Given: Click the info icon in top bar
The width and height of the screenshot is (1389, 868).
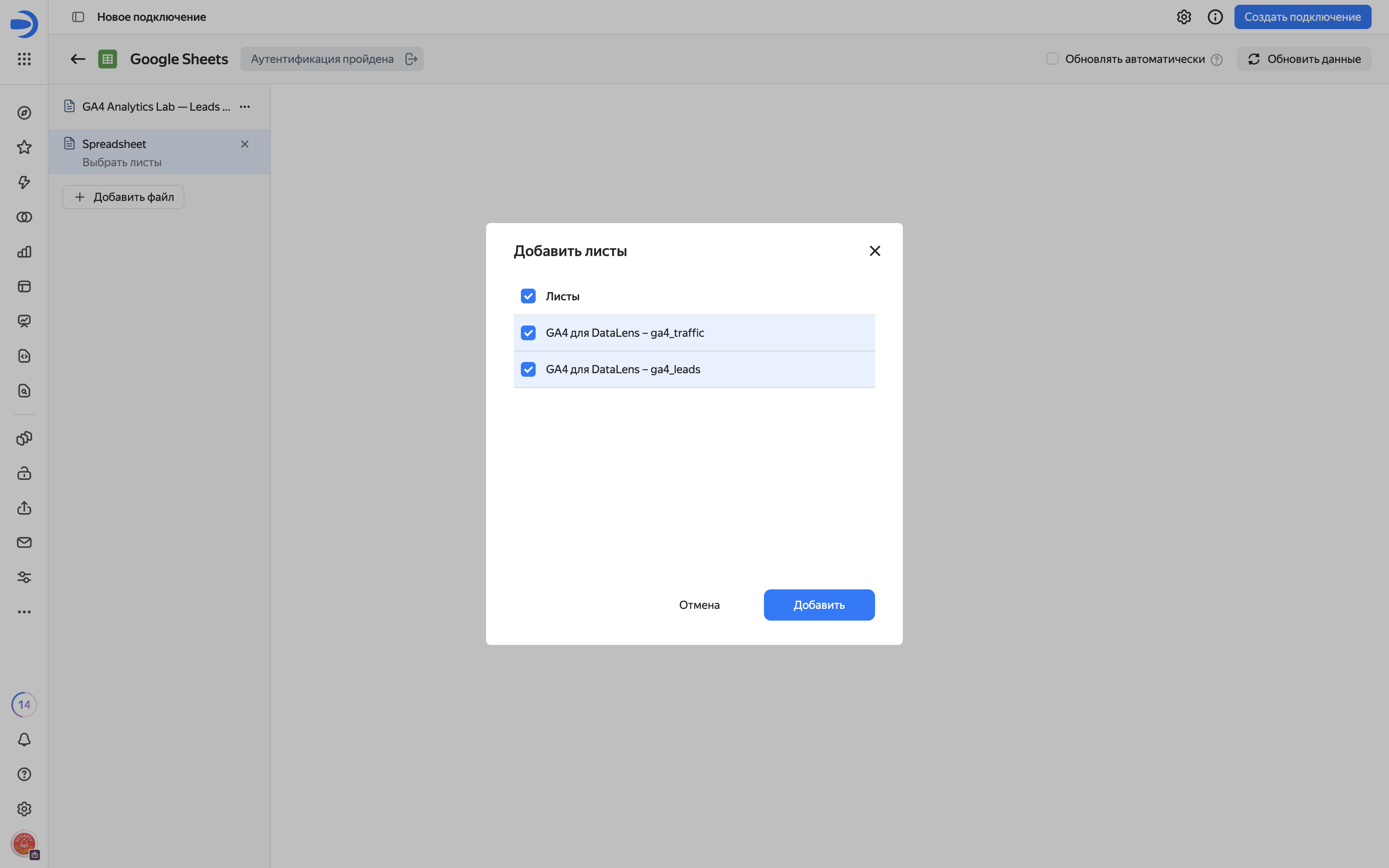Looking at the screenshot, I should coord(1215,17).
